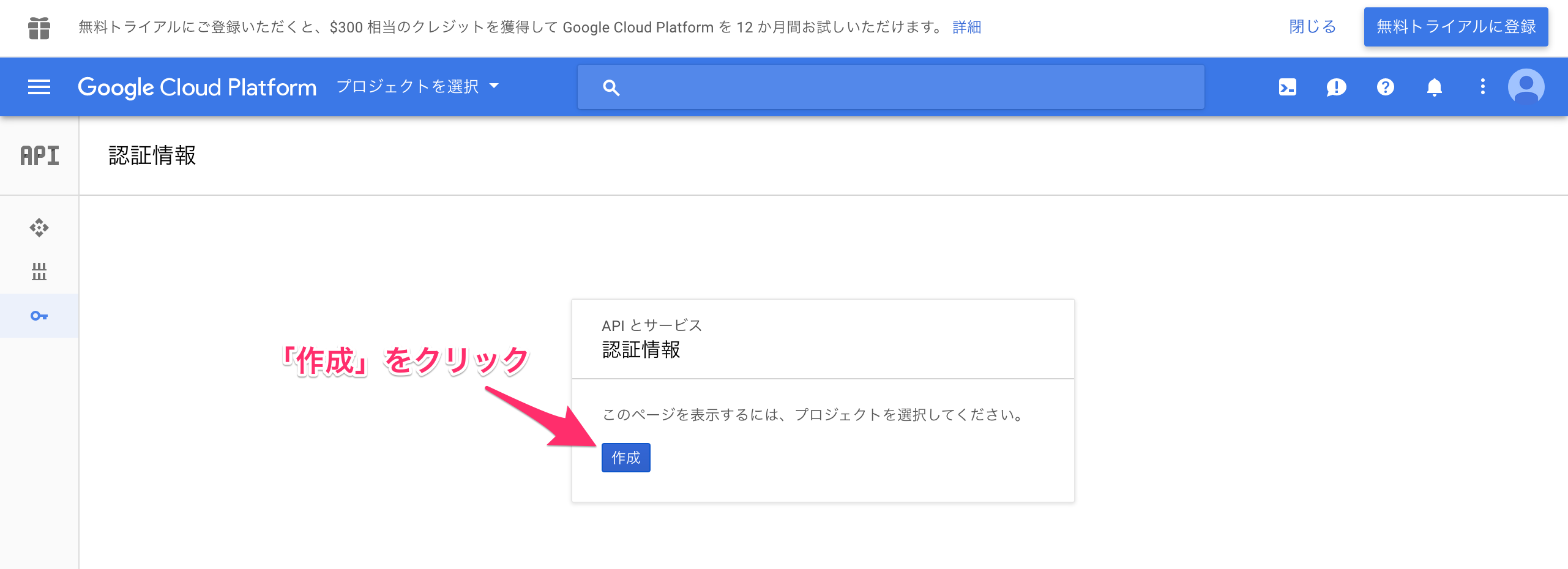
Task: Open the API dashboard sidebar icon
Action: [x=39, y=228]
